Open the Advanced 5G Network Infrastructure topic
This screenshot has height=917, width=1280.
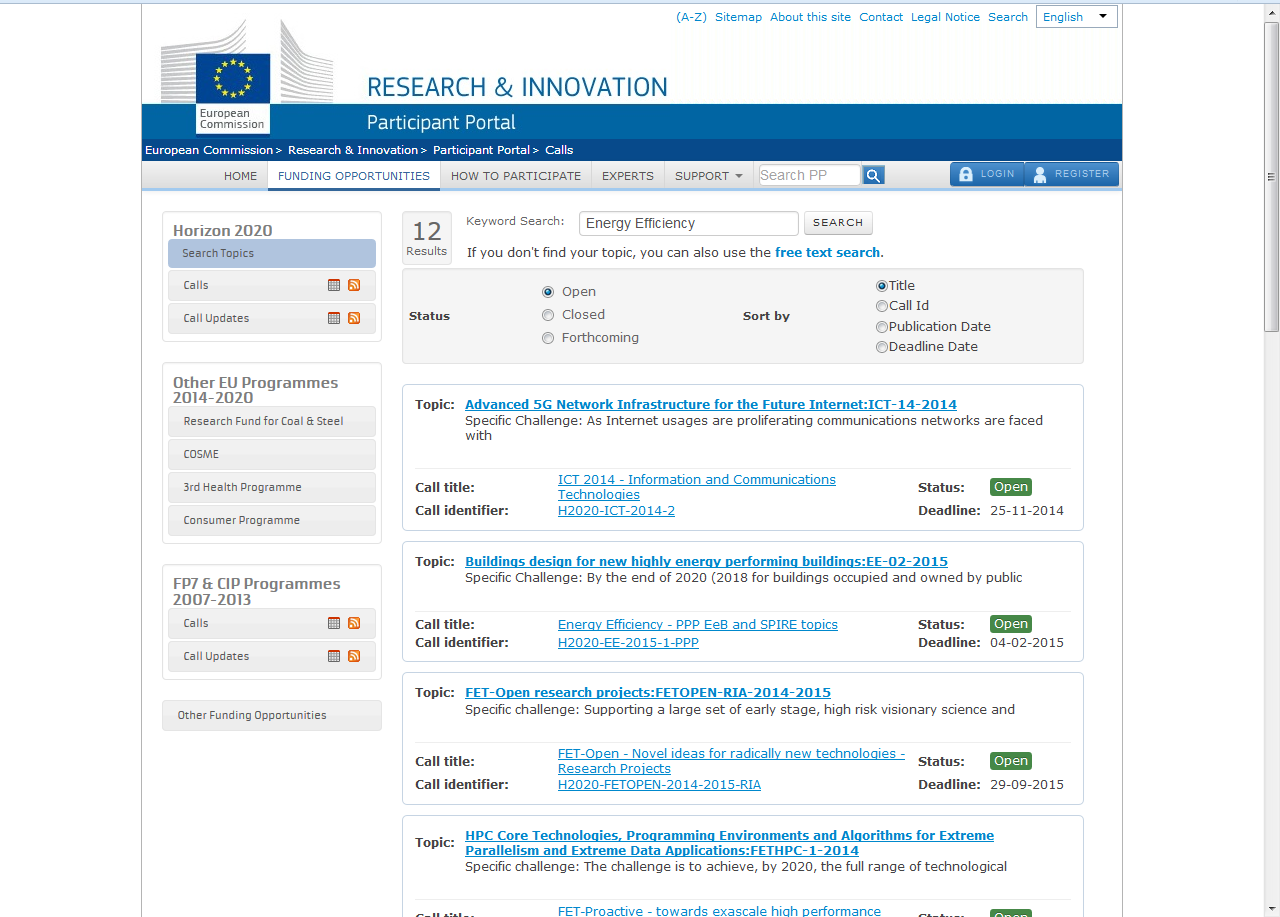711,405
